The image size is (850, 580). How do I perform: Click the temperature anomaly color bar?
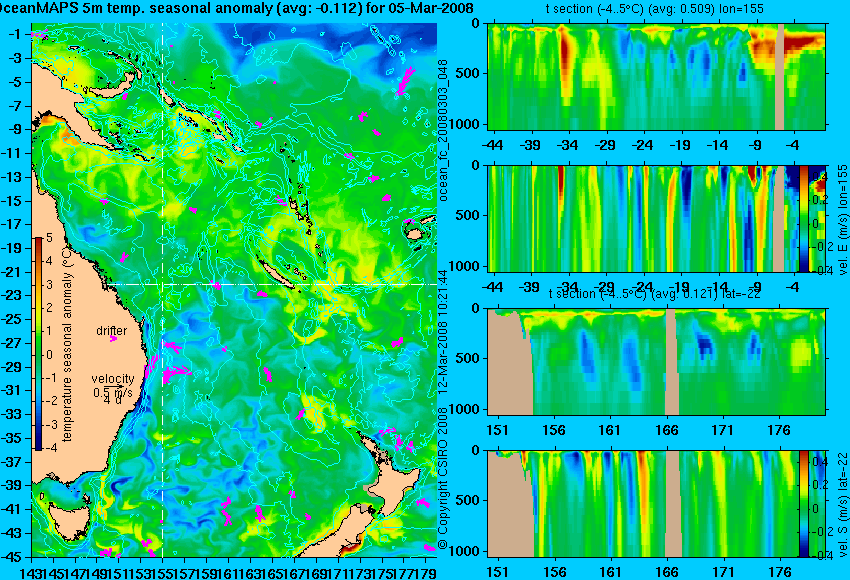(39, 344)
